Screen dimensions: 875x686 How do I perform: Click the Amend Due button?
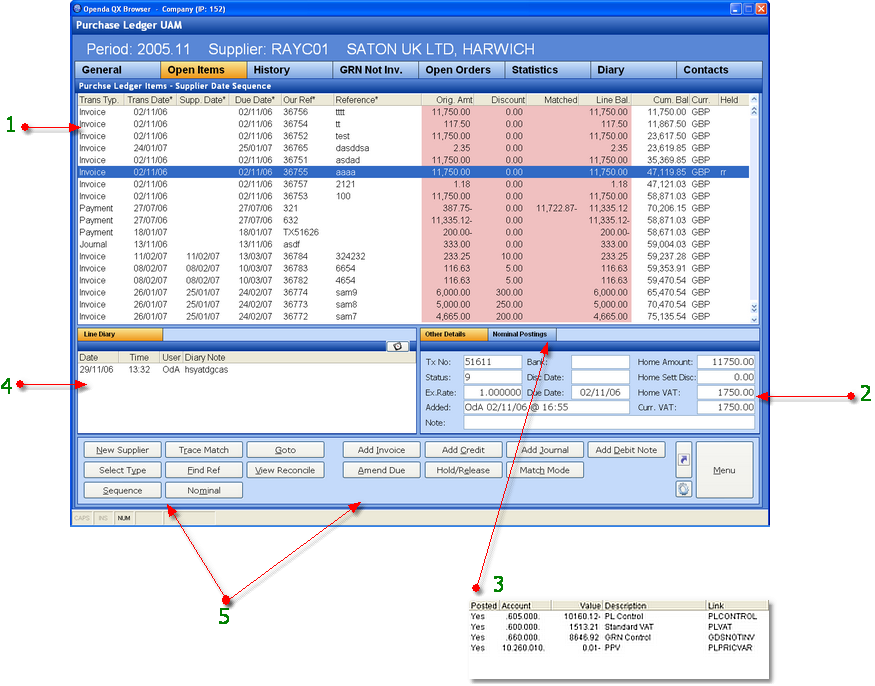click(x=381, y=470)
